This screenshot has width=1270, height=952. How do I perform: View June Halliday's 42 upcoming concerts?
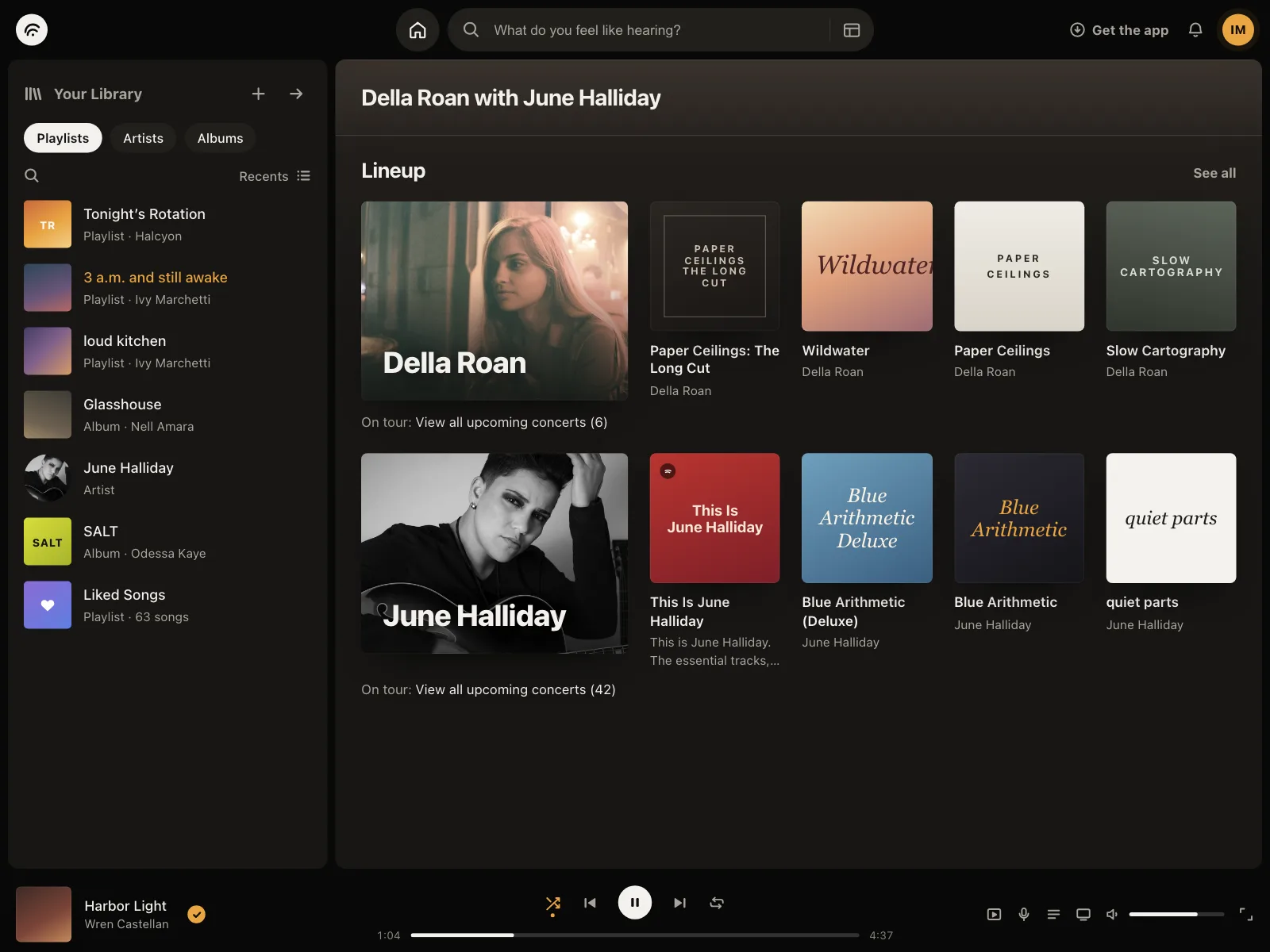click(x=515, y=689)
